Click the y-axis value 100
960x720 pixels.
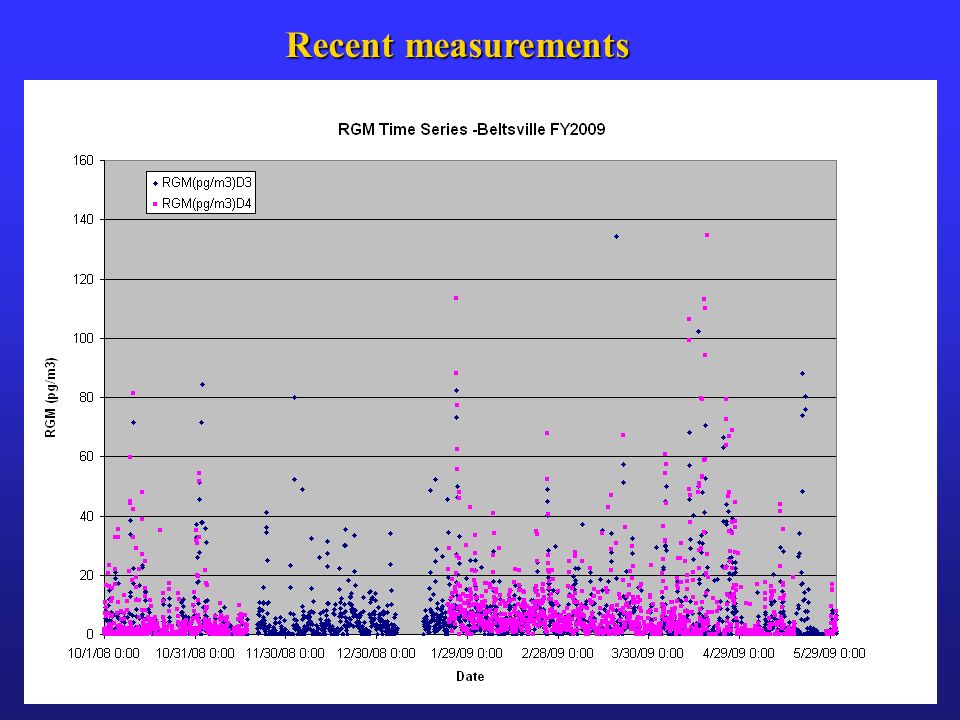coord(83,338)
